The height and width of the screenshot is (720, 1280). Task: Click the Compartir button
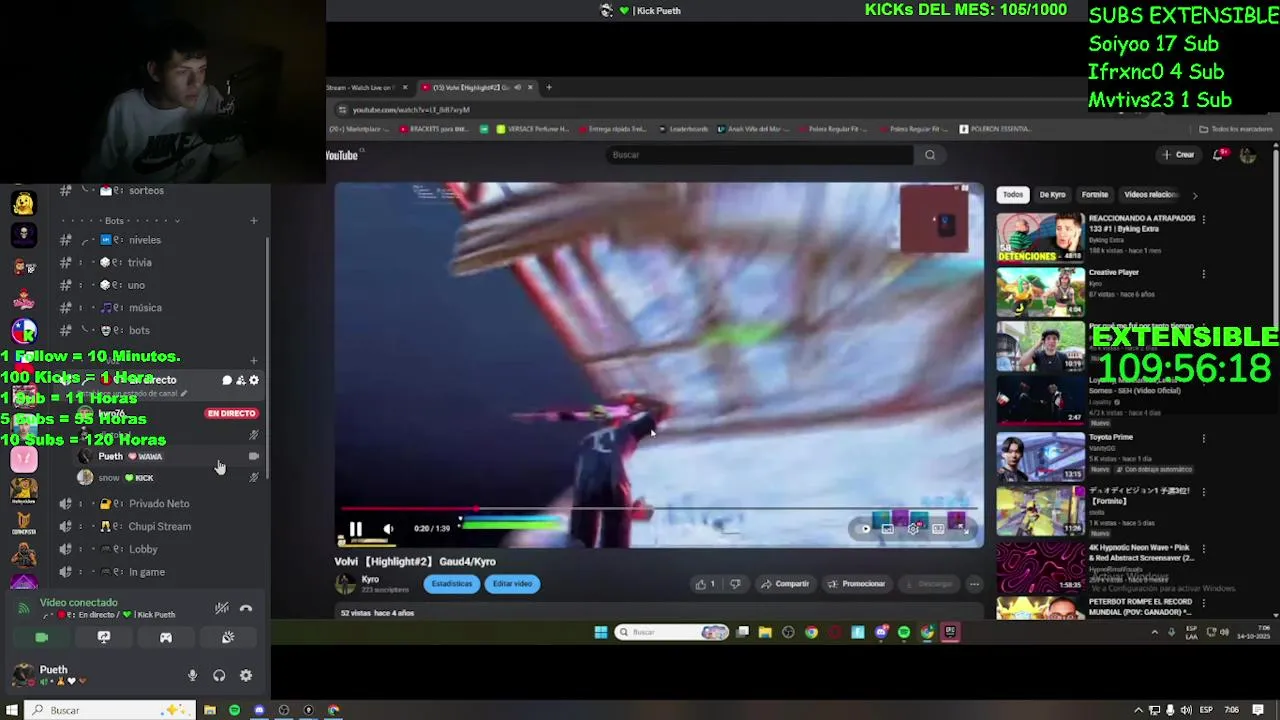[x=785, y=584]
